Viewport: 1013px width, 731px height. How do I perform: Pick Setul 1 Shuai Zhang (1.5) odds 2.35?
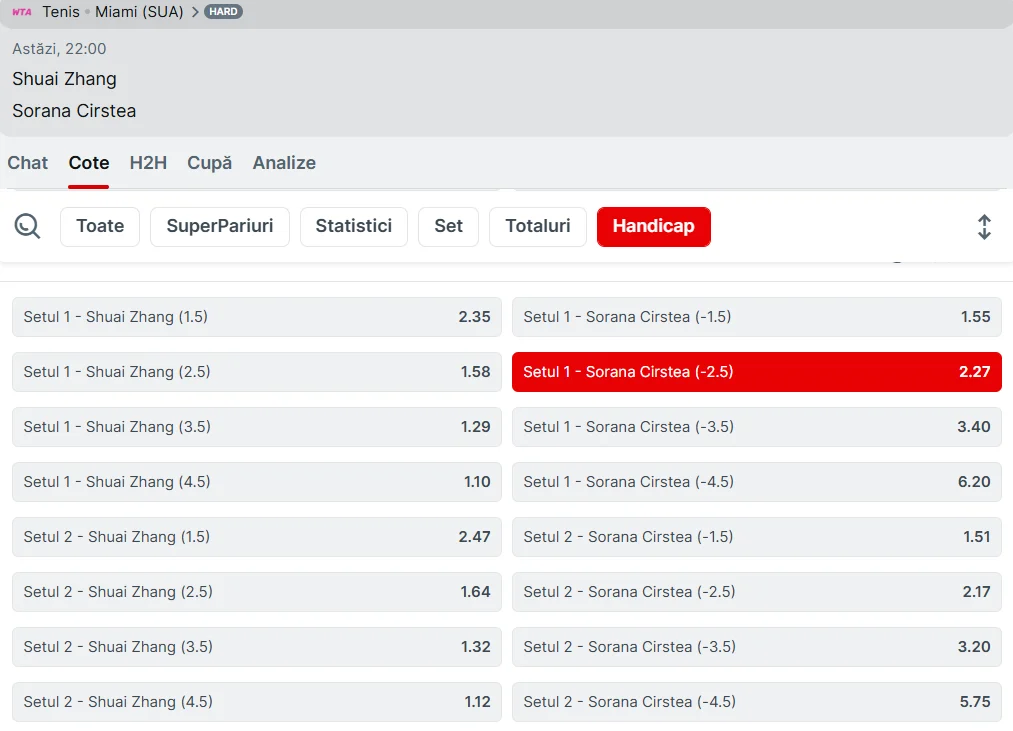[x=256, y=317]
